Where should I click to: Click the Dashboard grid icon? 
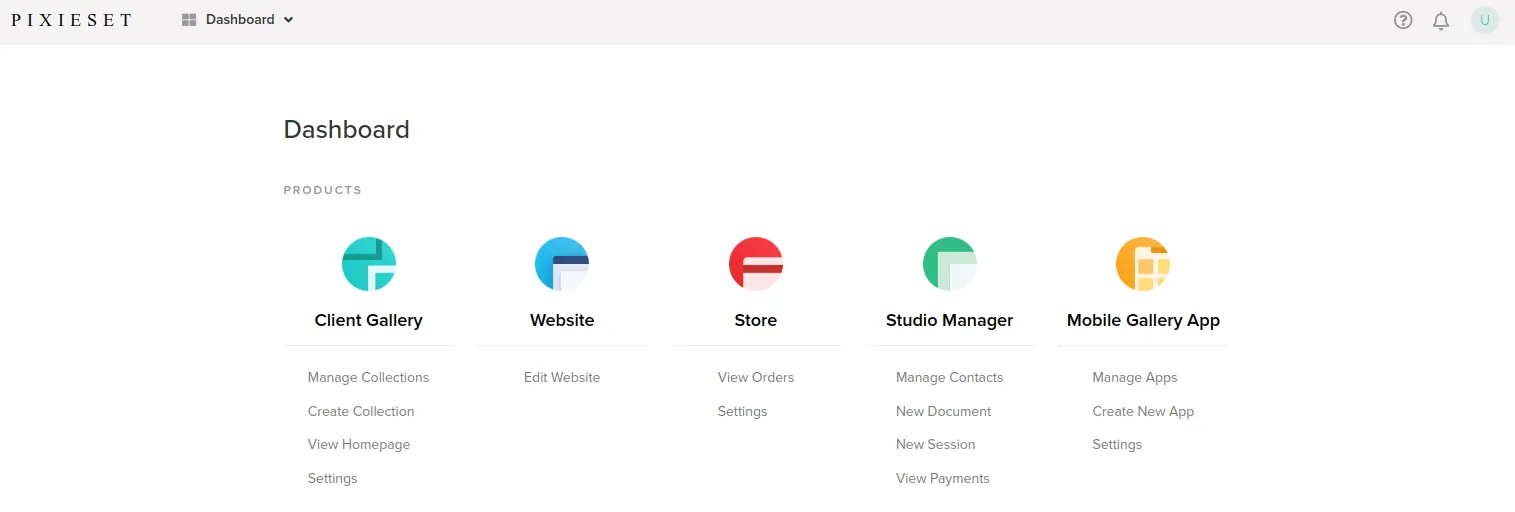point(189,20)
